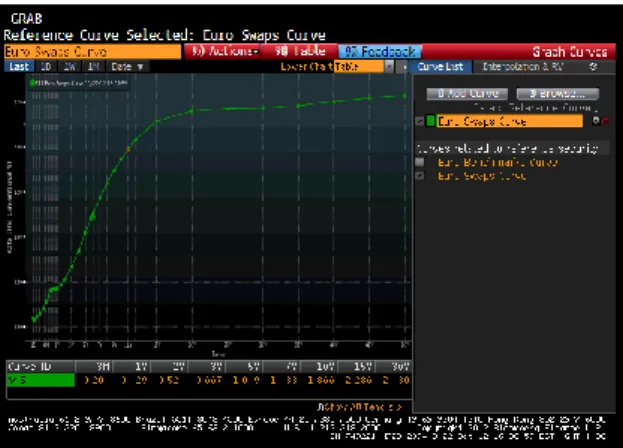Viewport: 623px width, 448px height.
Task: Click the Lower Chart label
Action: coord(306,67)
